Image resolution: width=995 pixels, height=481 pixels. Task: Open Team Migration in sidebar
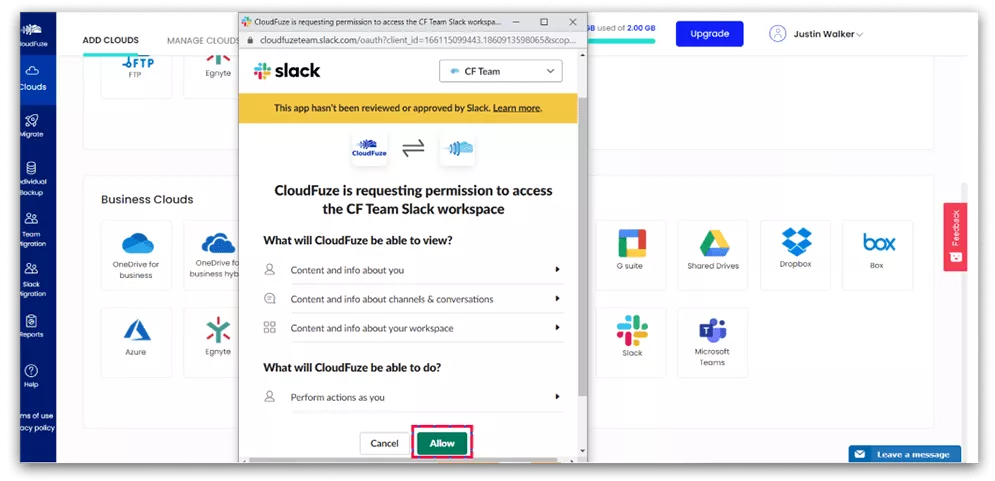(32, 229)
